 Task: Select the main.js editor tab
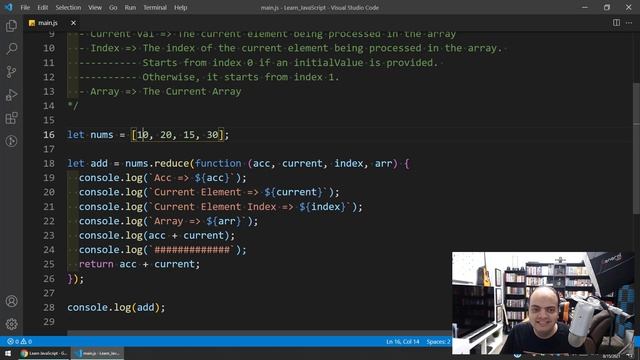[x=52, y=23]
